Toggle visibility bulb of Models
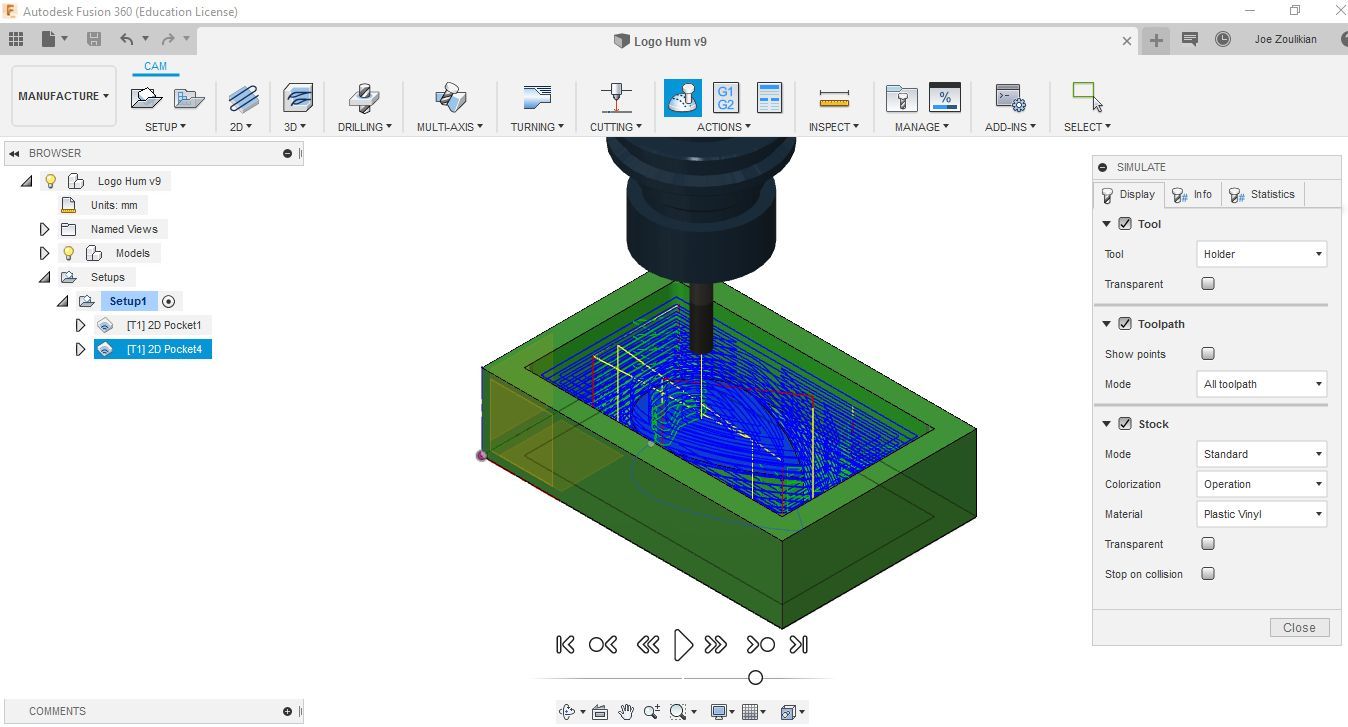The height and width of the screenshot is (727, 1348). [69, 253]
